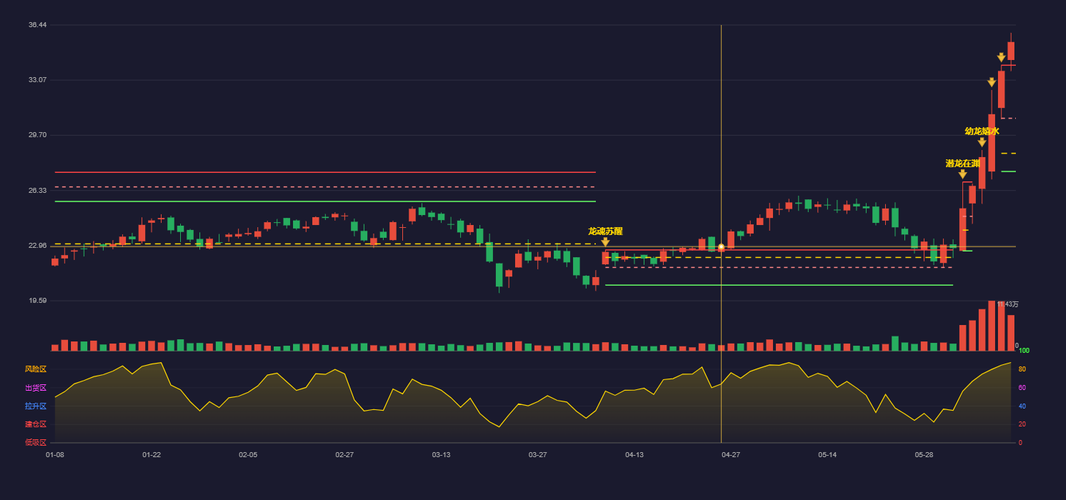Click the red 20 indicator axis value
The height and width of the screenshot is (500, 1066).
point(1022,424)
